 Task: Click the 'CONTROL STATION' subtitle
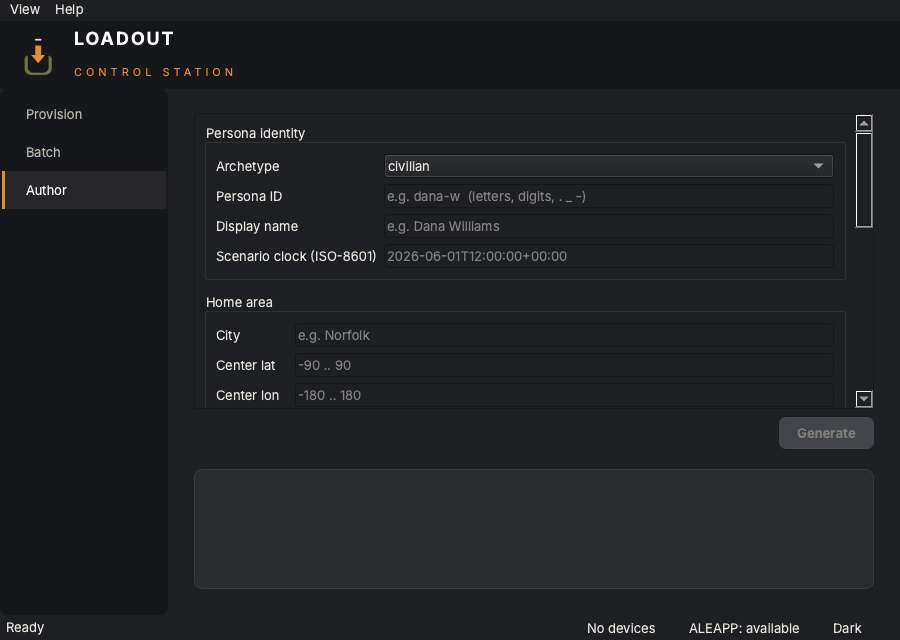click(x=154, y=72)
